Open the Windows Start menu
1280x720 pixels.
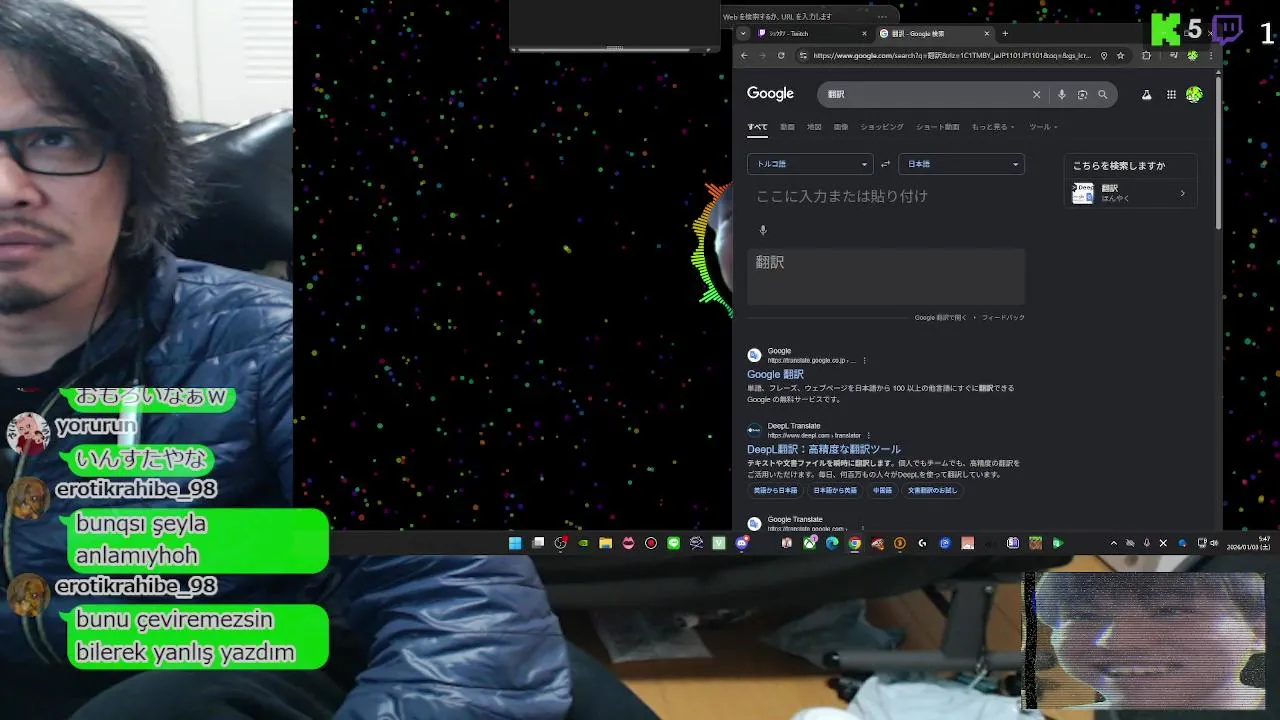(515, 543)
